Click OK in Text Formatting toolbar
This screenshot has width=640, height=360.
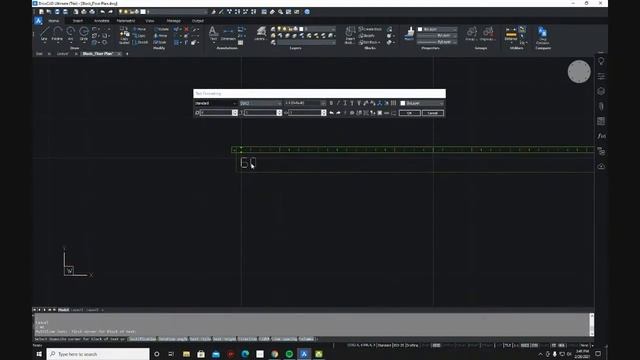coord(409,113)
